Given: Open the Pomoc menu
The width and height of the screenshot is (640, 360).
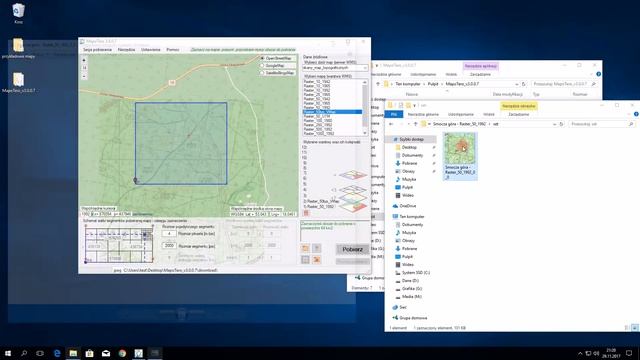Looking at the screenshot, I should [x=173, y=50].
